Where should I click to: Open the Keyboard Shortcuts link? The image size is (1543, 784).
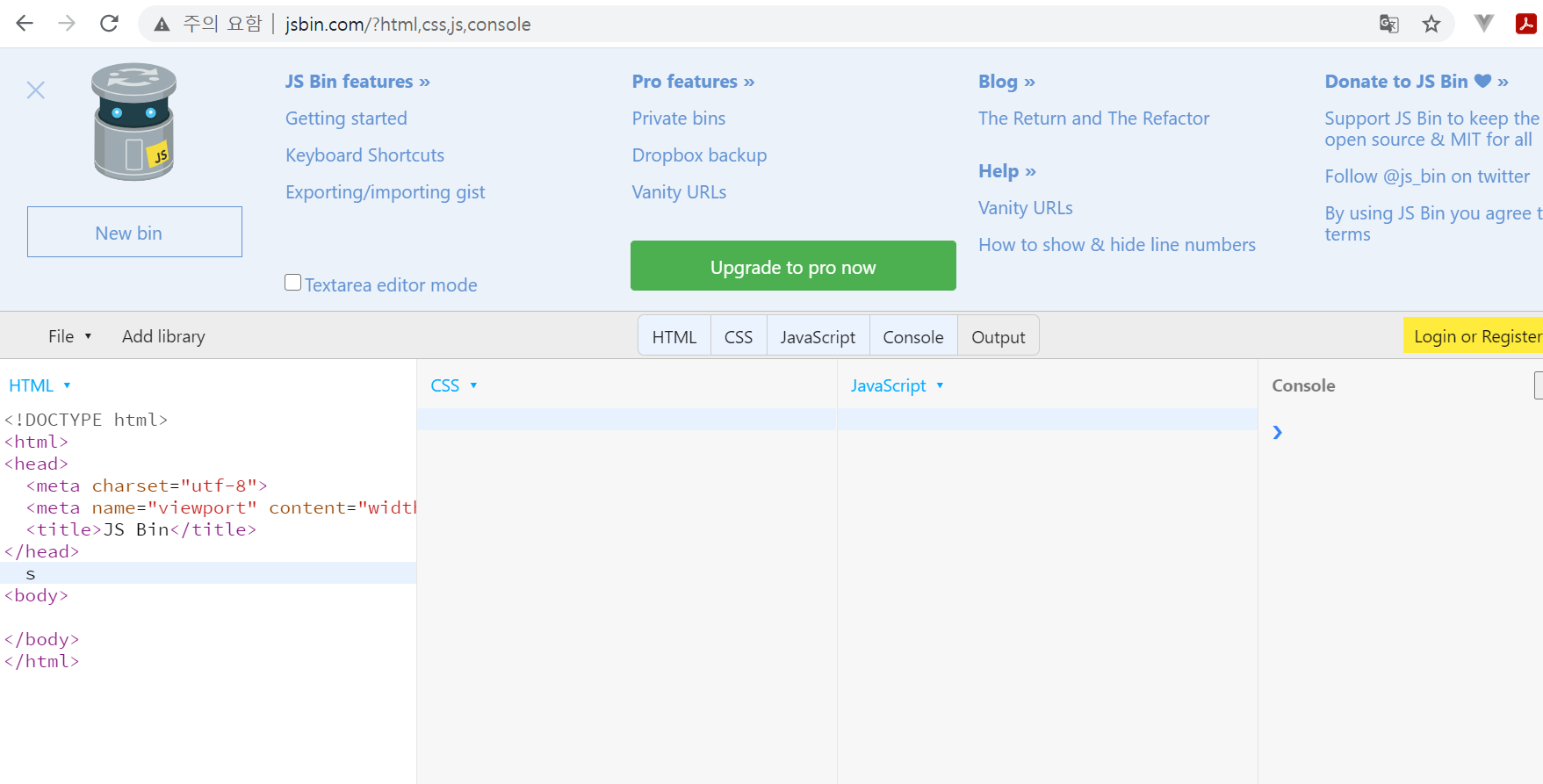(x=364, y=155)
